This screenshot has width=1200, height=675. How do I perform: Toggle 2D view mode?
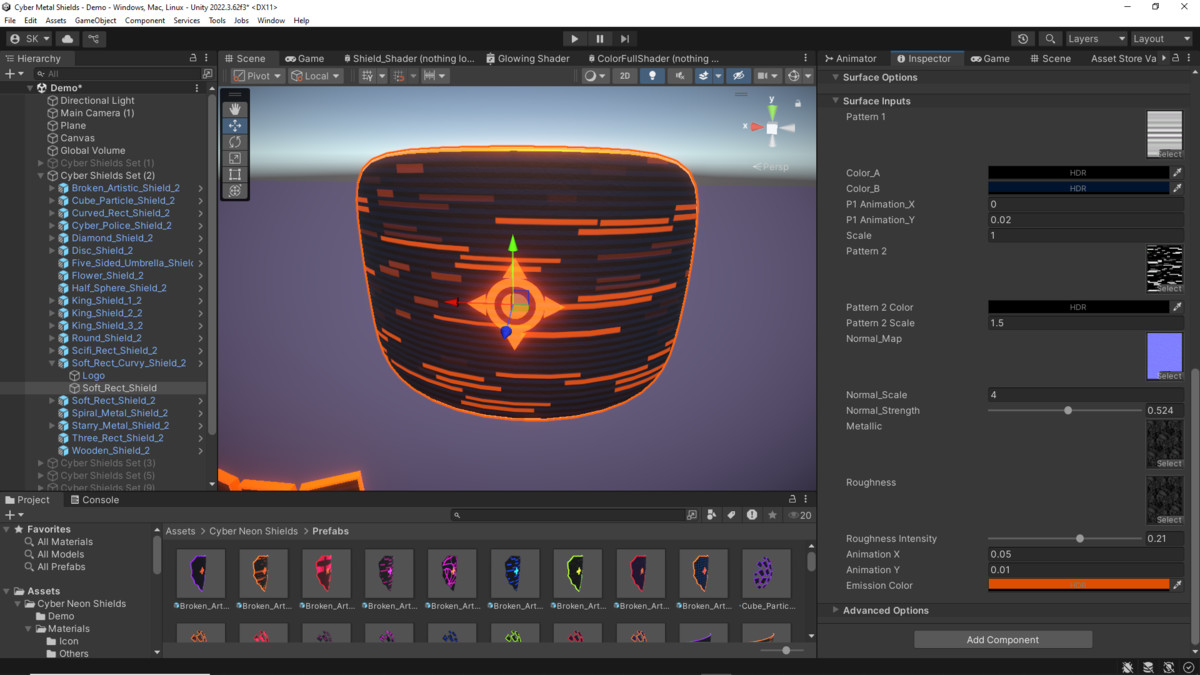tap(624, 76)
